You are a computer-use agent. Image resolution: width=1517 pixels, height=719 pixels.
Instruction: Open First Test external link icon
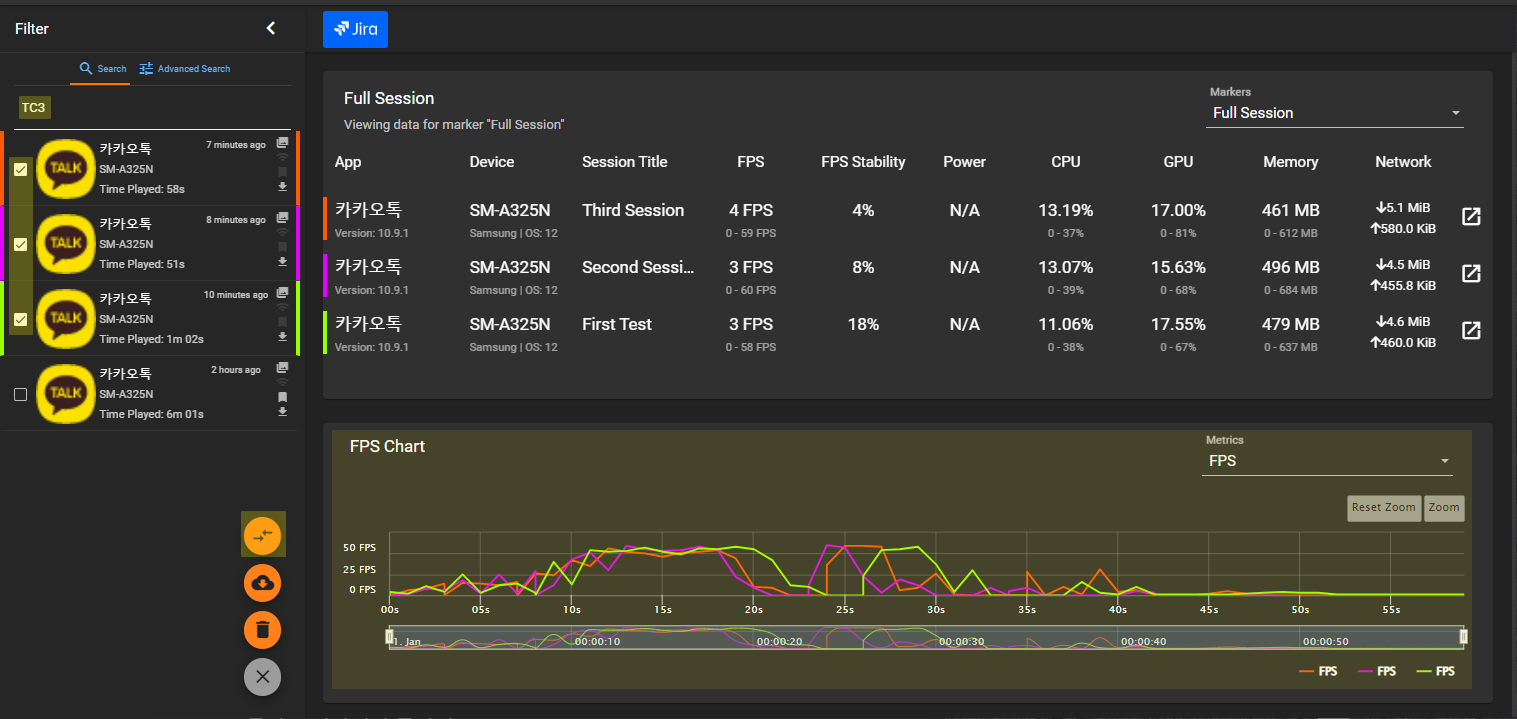pyautogui.click(x=1471, y=330)
